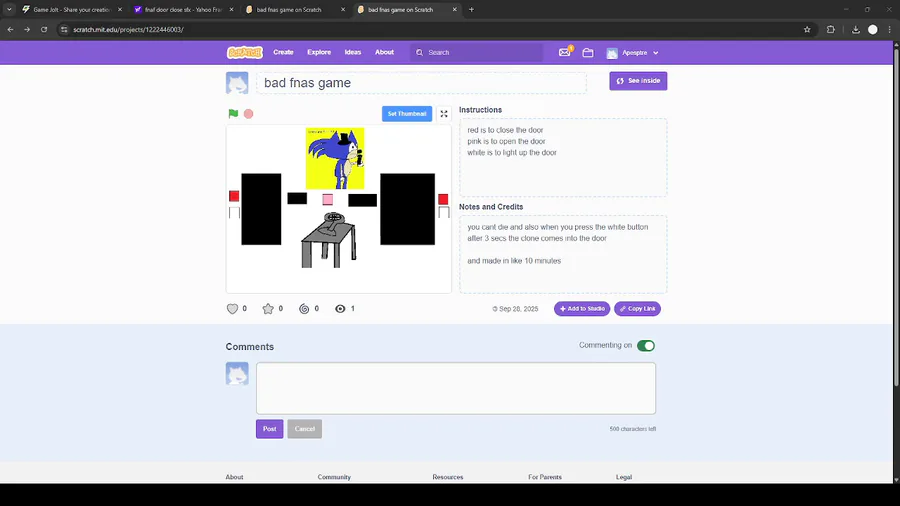Close the active bad fnas game tab
This screenshot has width=900, height=506.
[x=455, y=9]
